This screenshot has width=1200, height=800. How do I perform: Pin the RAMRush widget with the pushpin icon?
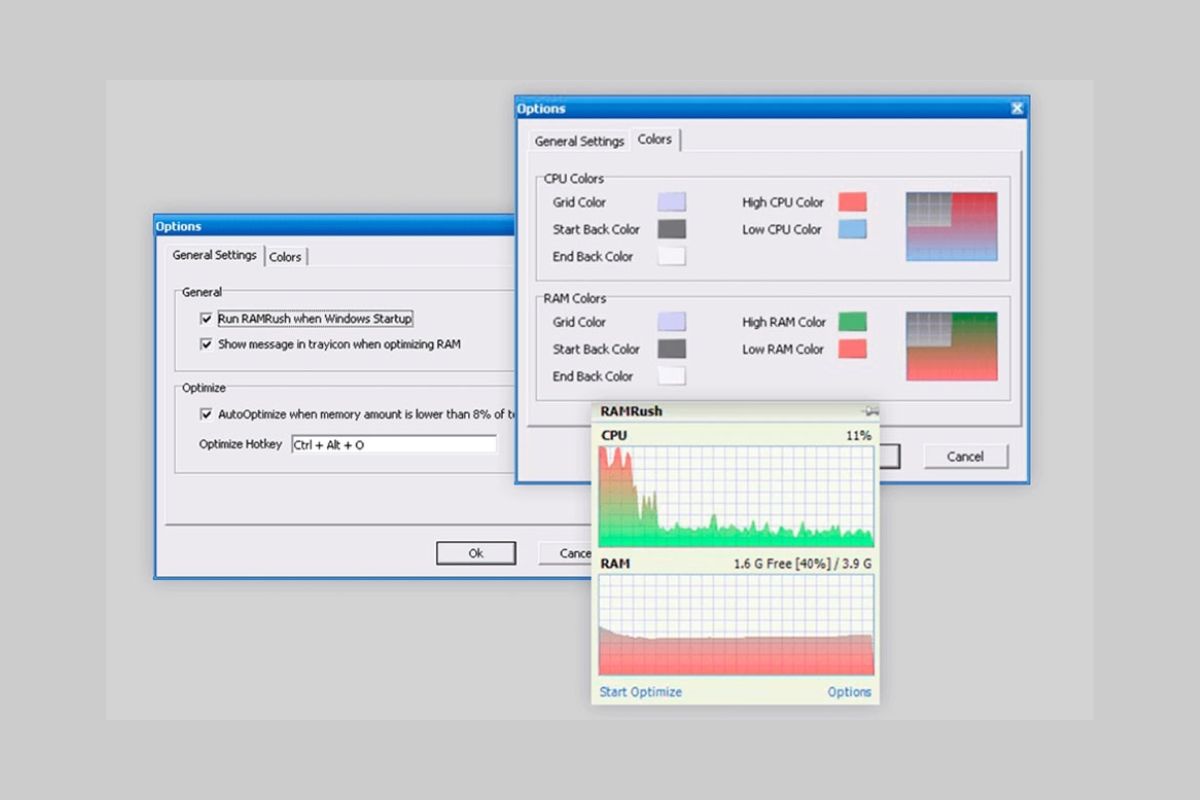point(870,411)
